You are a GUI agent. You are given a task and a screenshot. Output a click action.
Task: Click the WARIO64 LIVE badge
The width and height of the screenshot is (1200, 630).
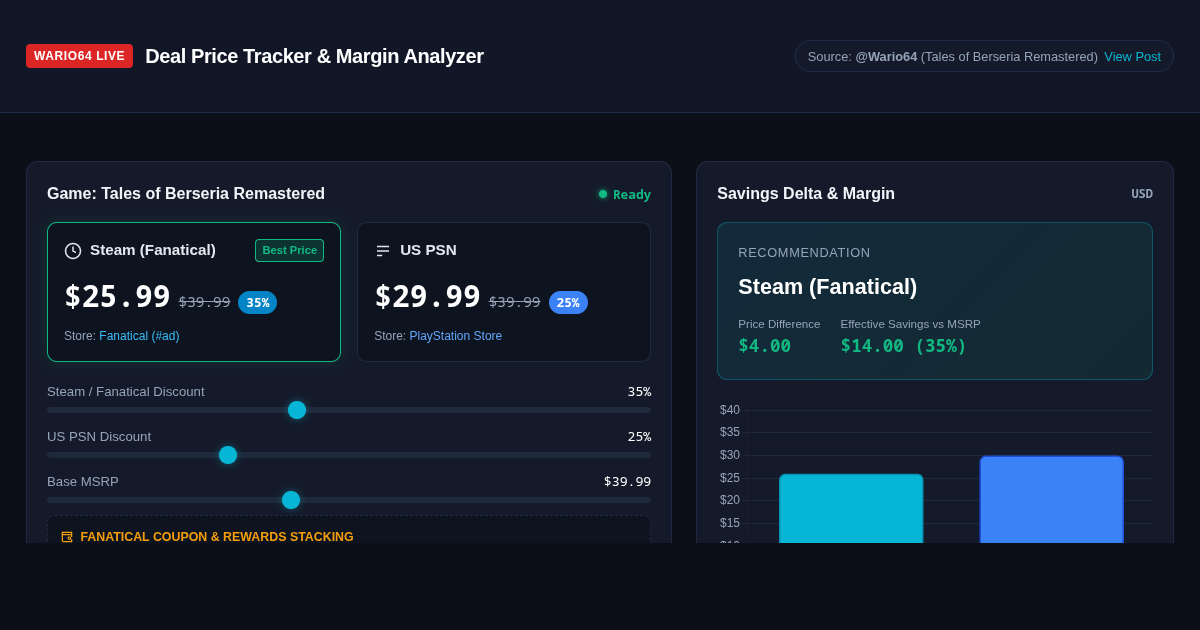(79, 56)
